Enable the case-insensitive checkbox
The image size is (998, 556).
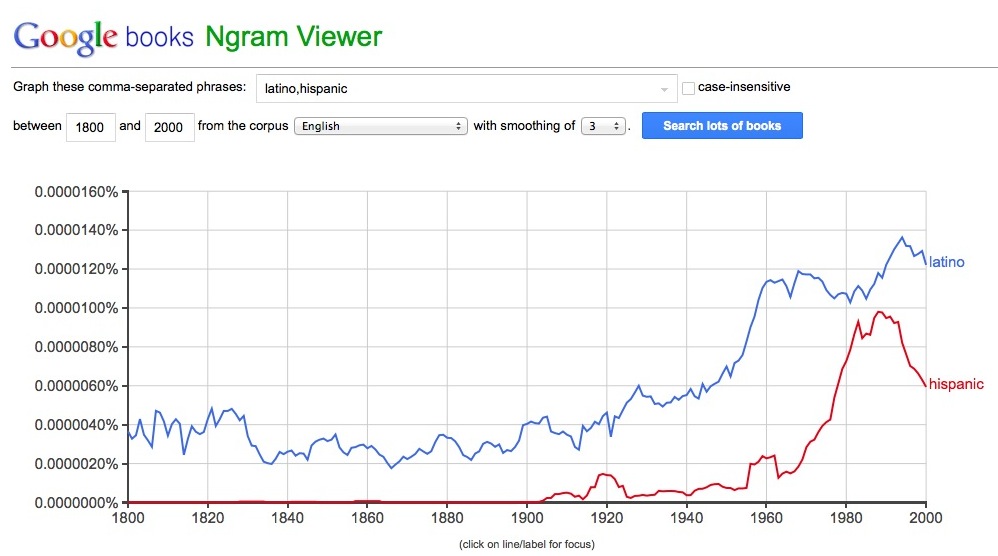pos(688,88)
